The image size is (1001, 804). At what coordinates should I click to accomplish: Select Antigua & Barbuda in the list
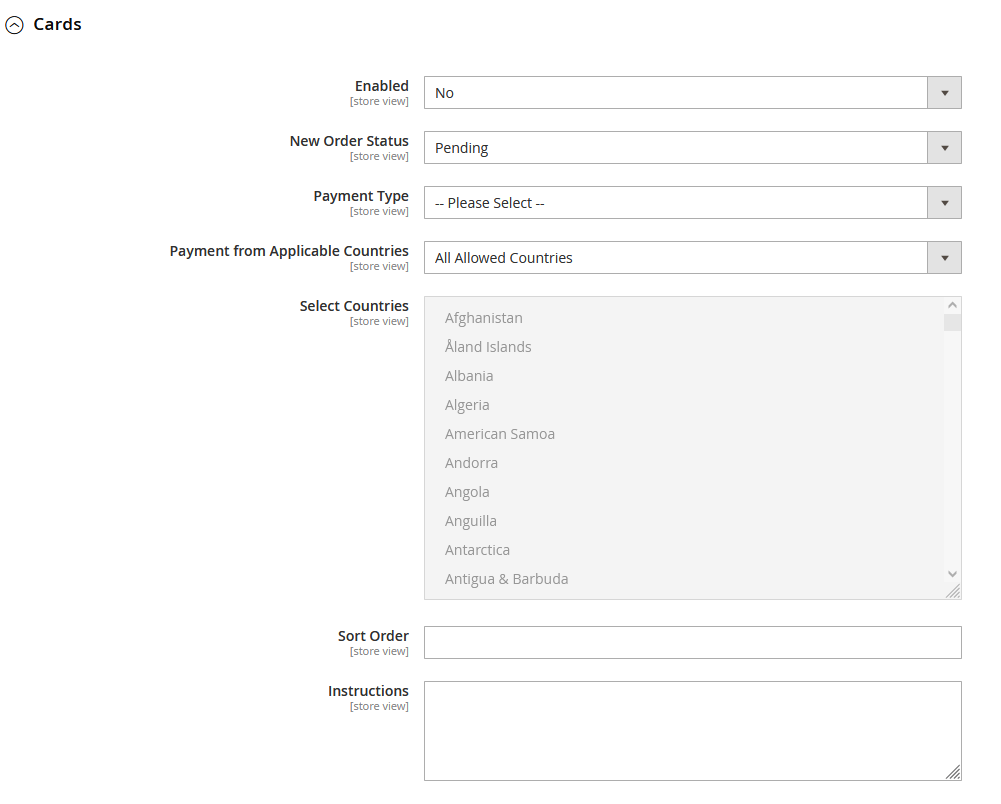(506, 579)
